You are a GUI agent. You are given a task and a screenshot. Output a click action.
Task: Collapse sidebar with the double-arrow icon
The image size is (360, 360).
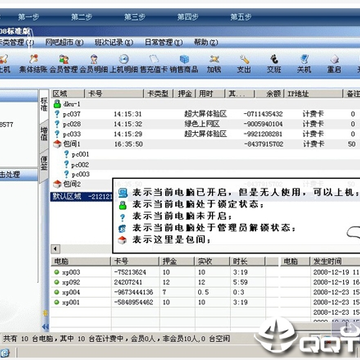coord(45,326)
